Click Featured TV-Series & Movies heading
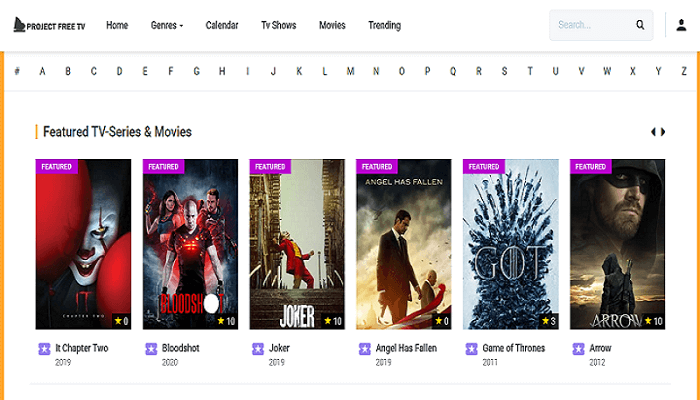This screenshot has width=700, height=400. tap(117, 132)
